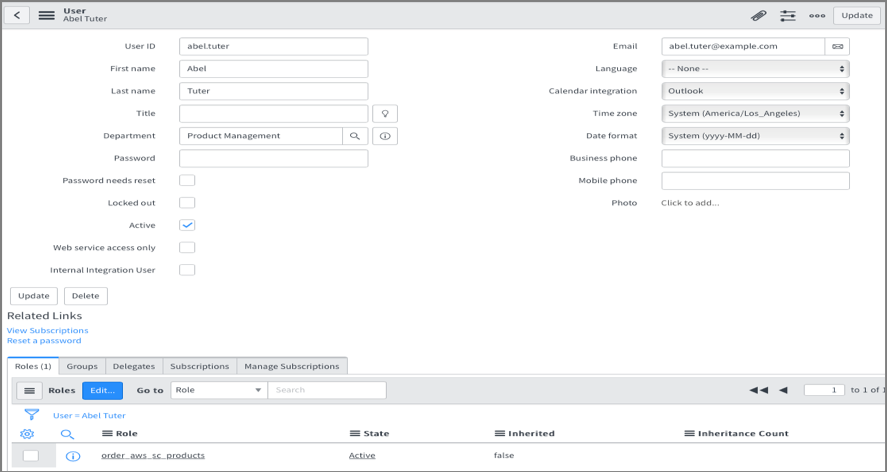887x472 pixels.
Task: Check Password needs reset box
Action: [187, 181]
